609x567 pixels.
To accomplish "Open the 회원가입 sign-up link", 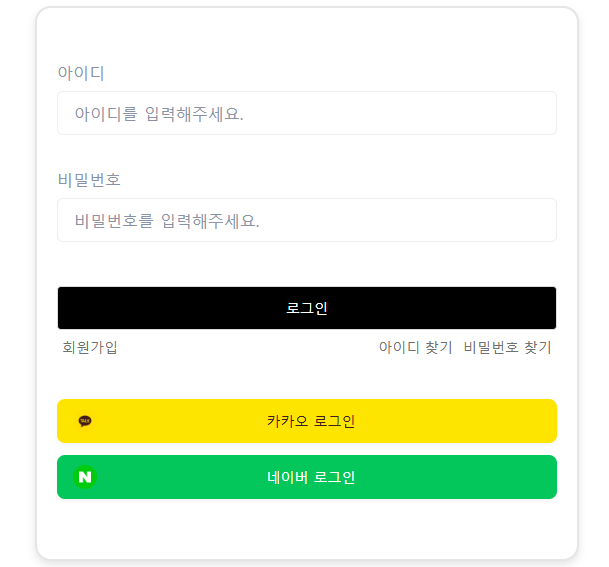I will point(90,347).
